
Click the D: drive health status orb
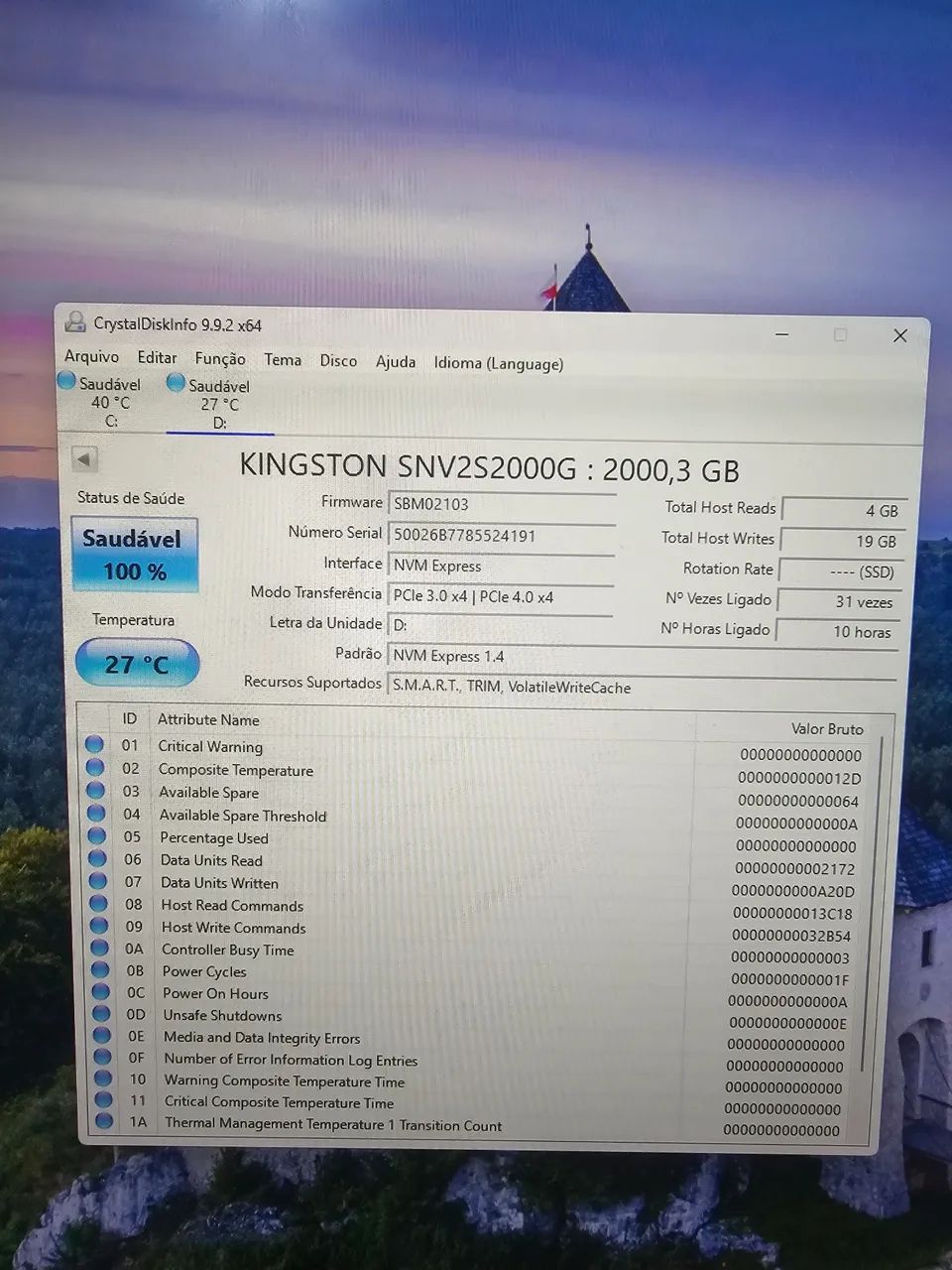(176, 382)
